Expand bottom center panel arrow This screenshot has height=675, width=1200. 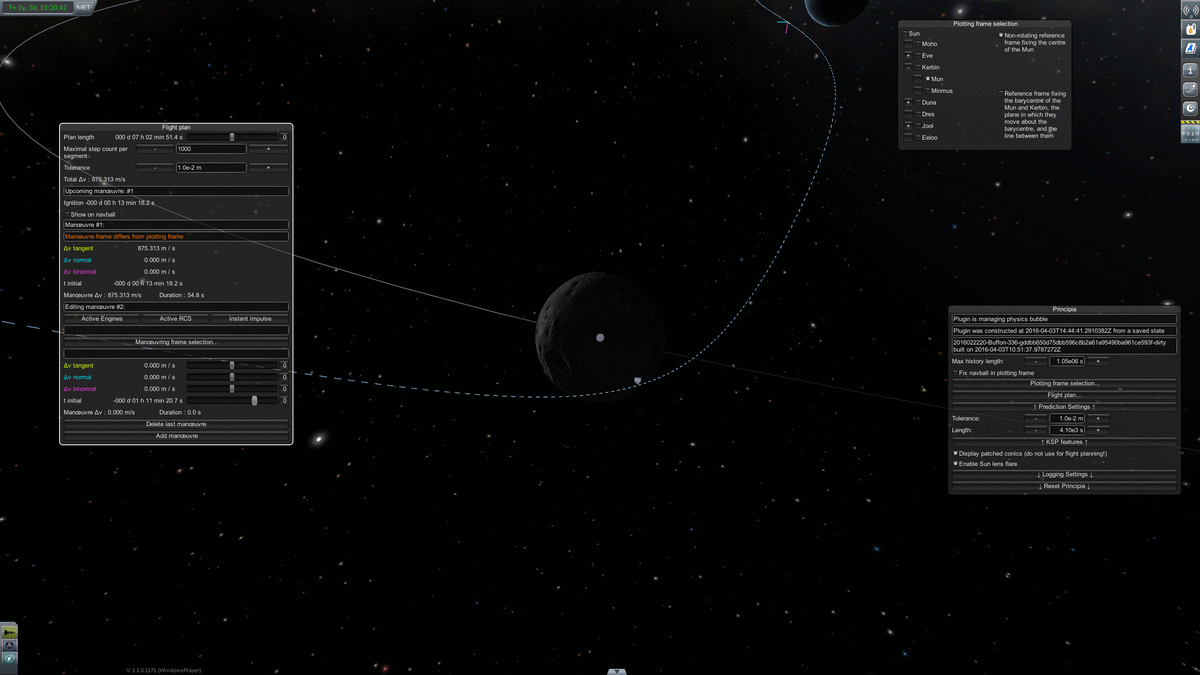pyautogui.click(x=617, y=671)
